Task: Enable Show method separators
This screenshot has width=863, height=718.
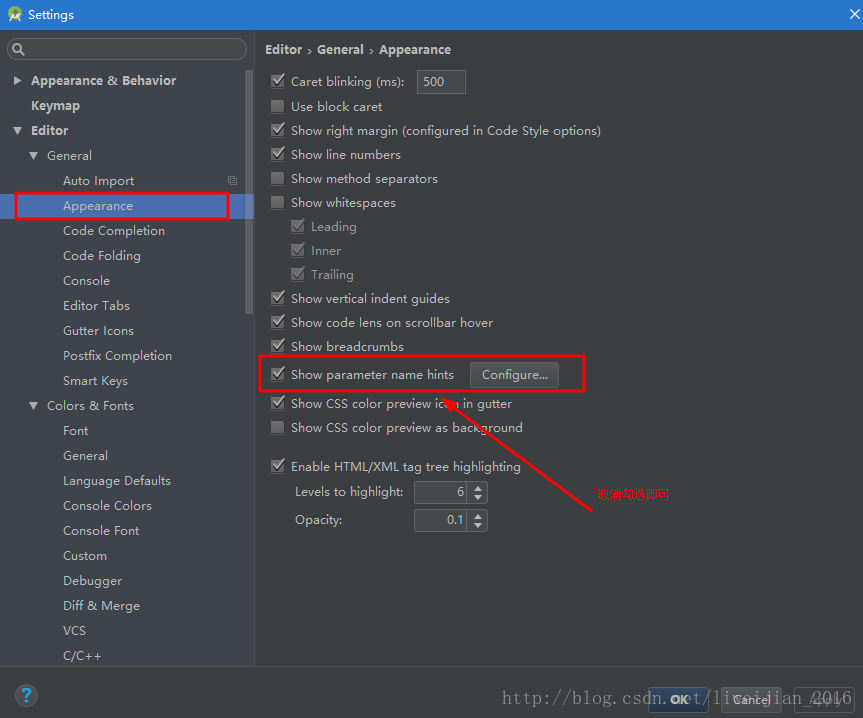Action: pos(278,178)
